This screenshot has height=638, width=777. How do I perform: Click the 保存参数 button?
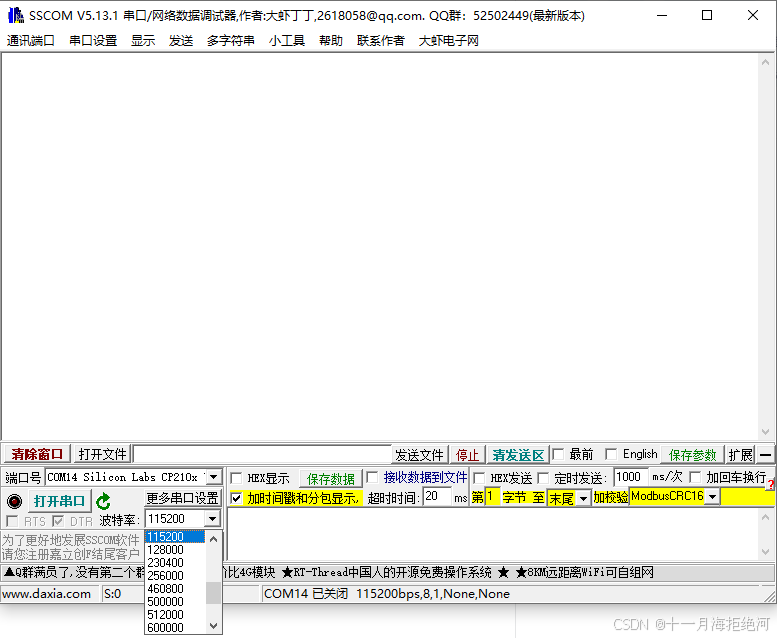[x=693, y=455]
